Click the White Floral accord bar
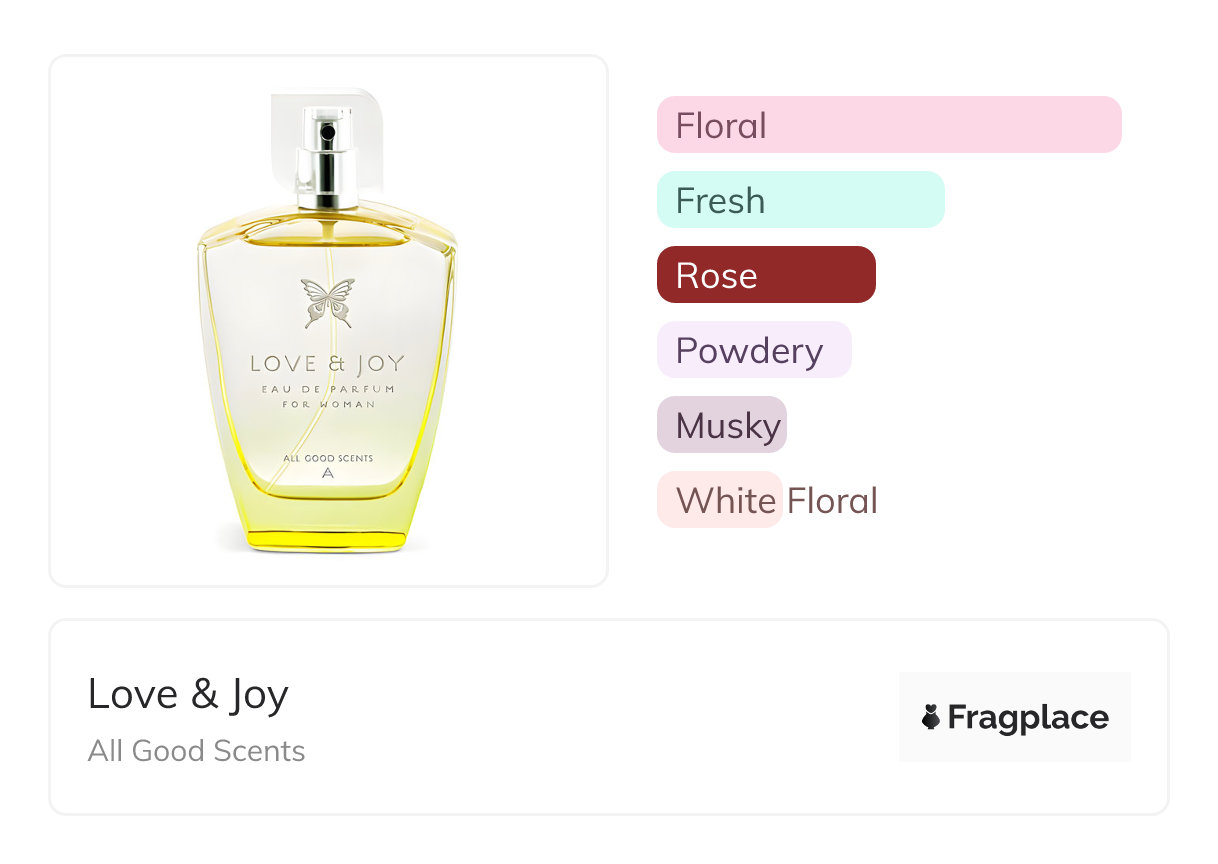The image size is (1218, 864). coord(719,500)
